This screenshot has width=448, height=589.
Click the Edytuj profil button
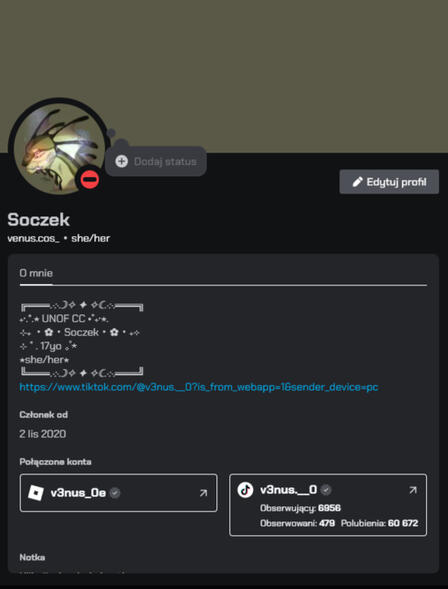389,182
